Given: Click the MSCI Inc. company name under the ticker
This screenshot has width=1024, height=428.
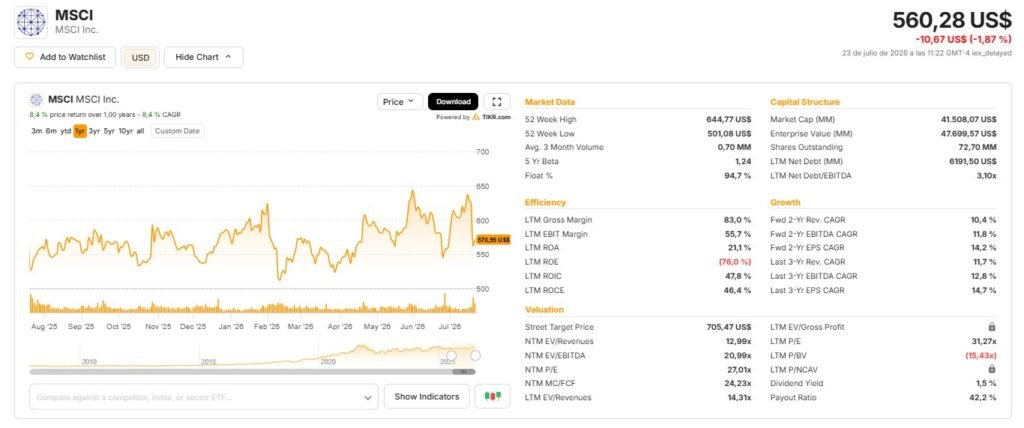Looking at the screenshot, I should point(77,30).
